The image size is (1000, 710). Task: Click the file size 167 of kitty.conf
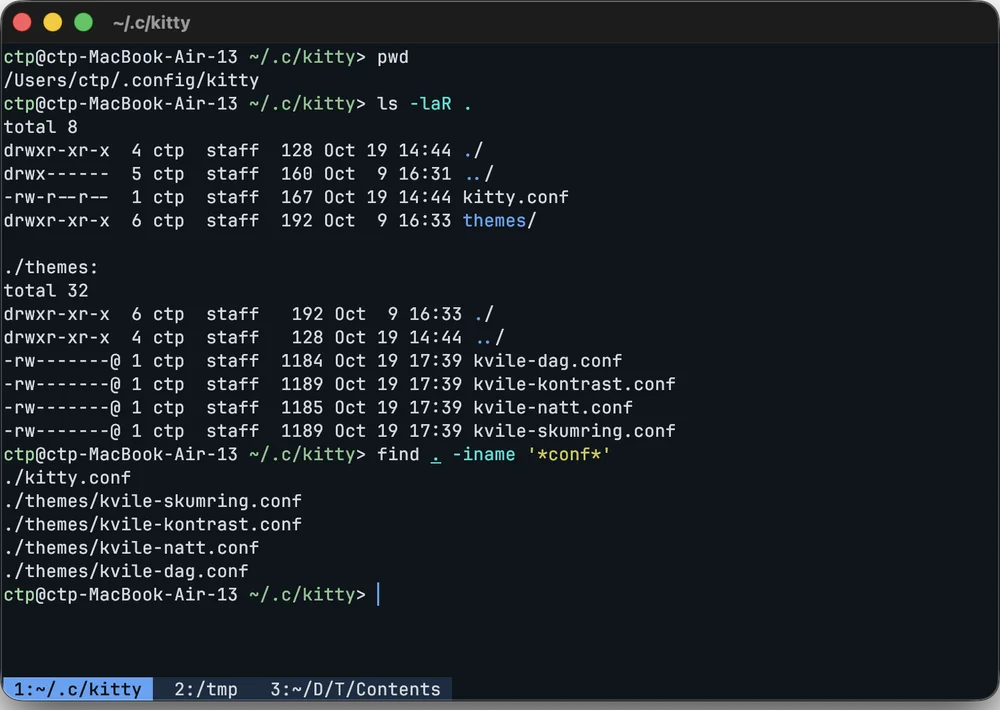[x=297, y=197]
